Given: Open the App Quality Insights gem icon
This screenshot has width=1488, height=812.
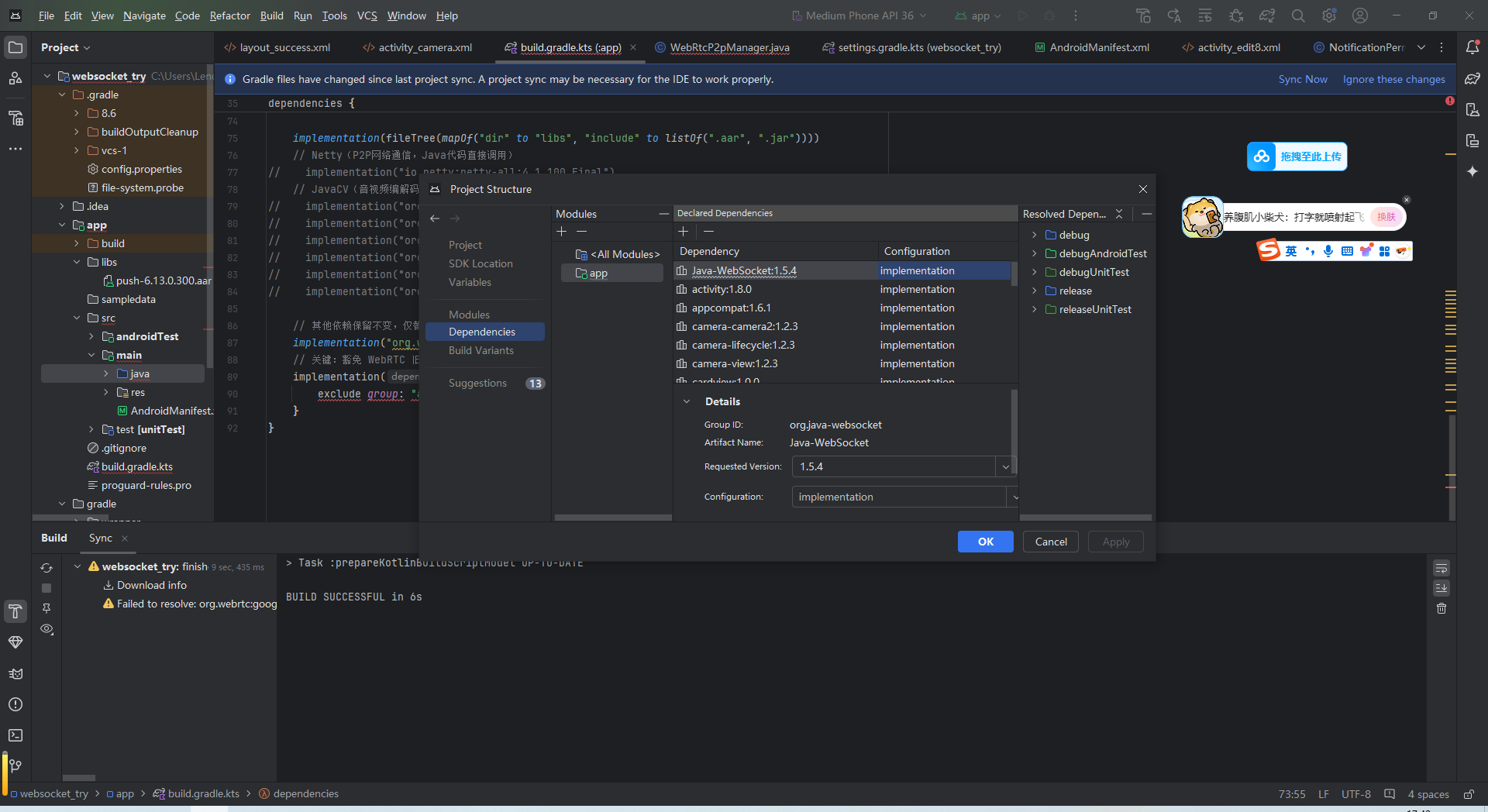Looking at the screenshot, I should pos(15,642).
